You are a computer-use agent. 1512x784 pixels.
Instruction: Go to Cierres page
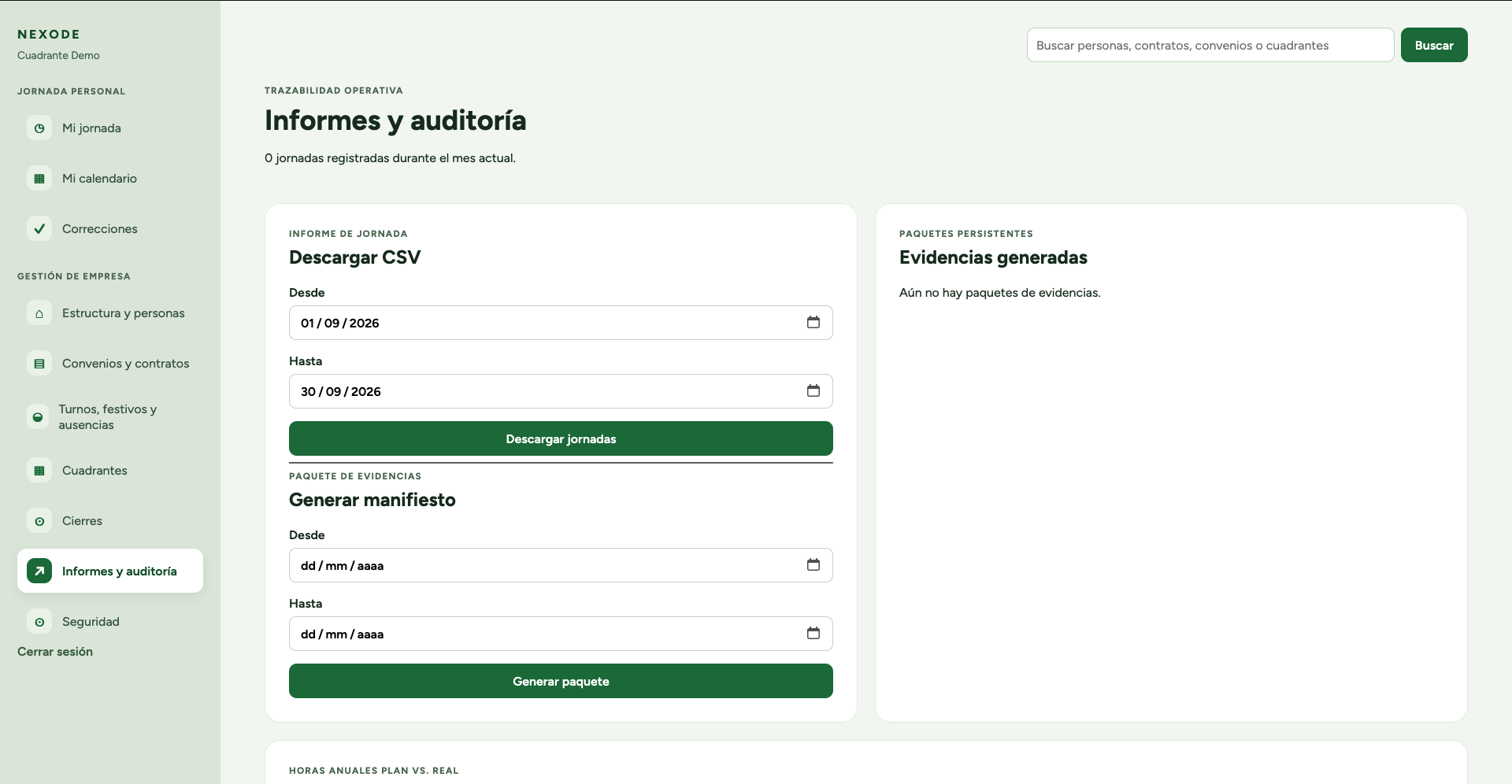point(110,520)
